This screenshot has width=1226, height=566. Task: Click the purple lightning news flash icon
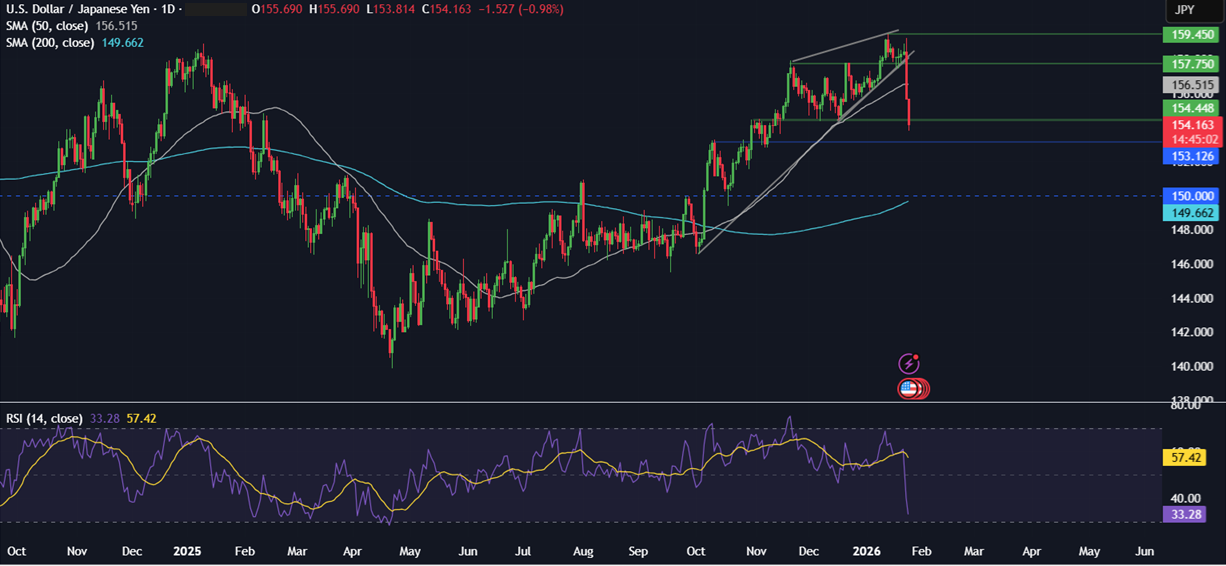coord(909,364)
